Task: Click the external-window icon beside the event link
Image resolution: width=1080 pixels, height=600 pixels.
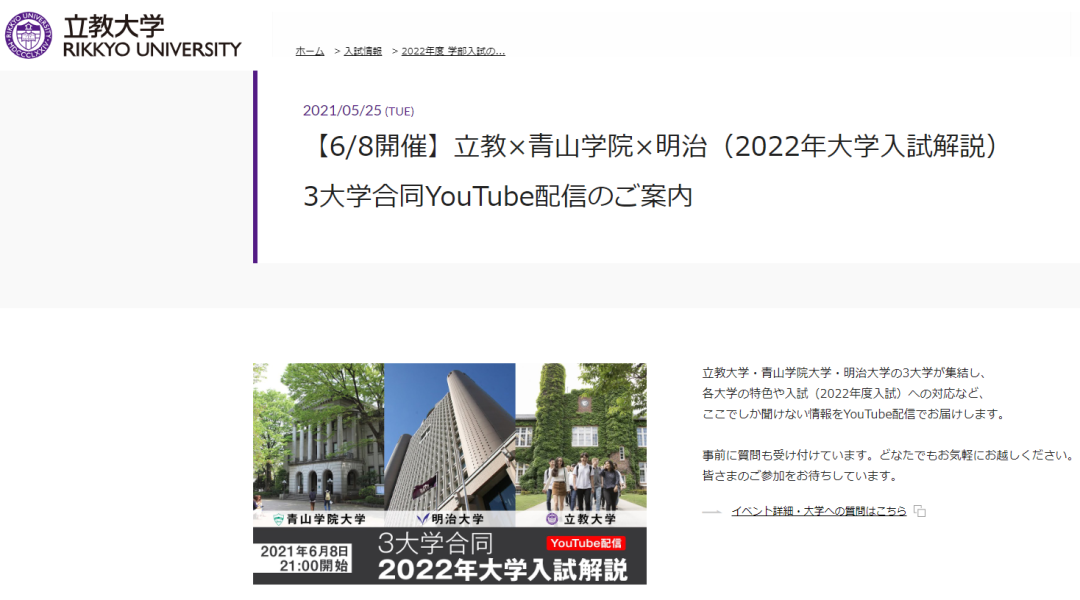Action: click(920, 511)
